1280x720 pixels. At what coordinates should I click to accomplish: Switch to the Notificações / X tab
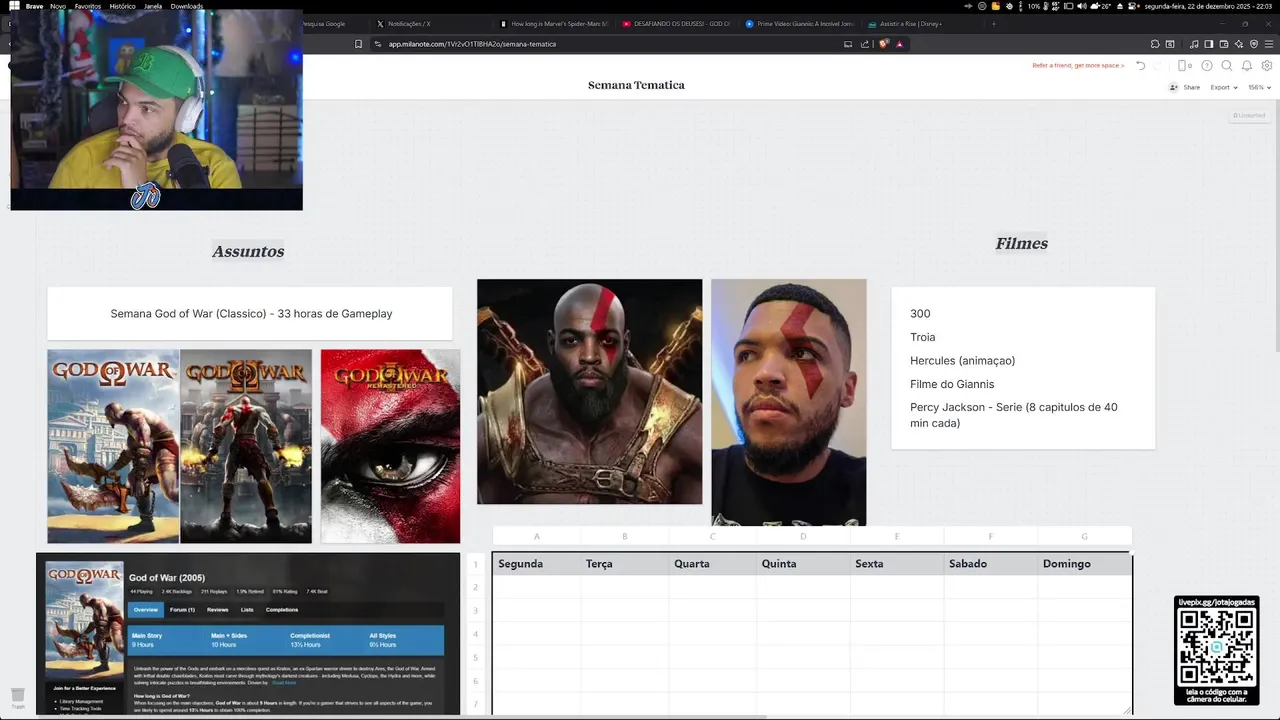point(431,23)
